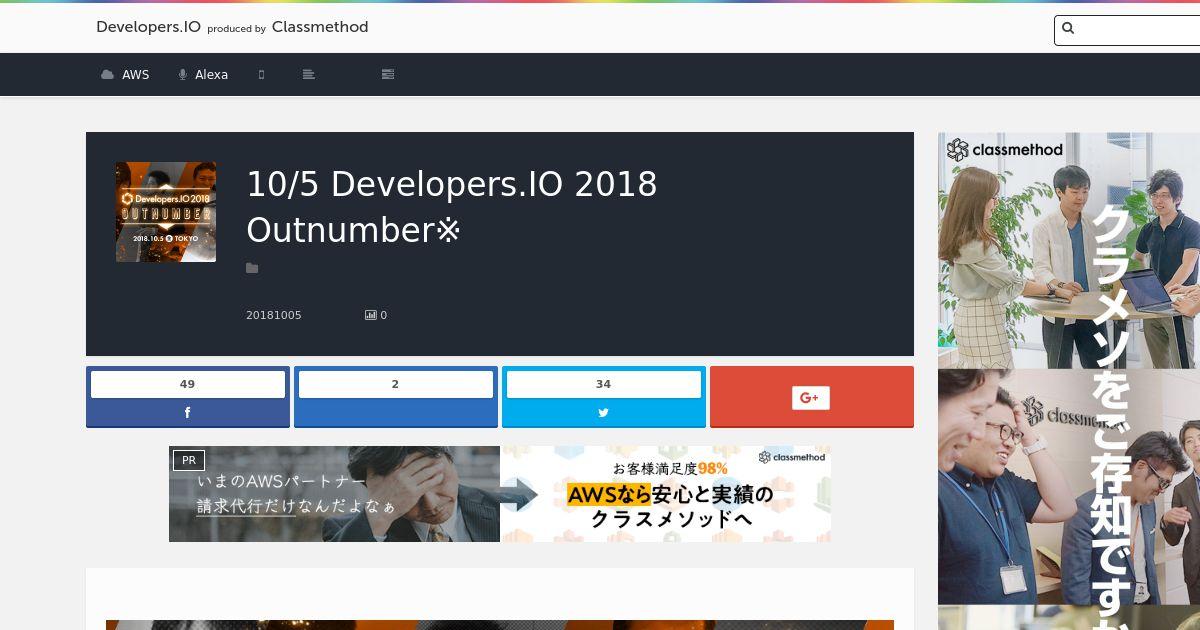Click the bar chart view count icon
The width and height of the screenshot is (1200, 630).
coord(371,315)
